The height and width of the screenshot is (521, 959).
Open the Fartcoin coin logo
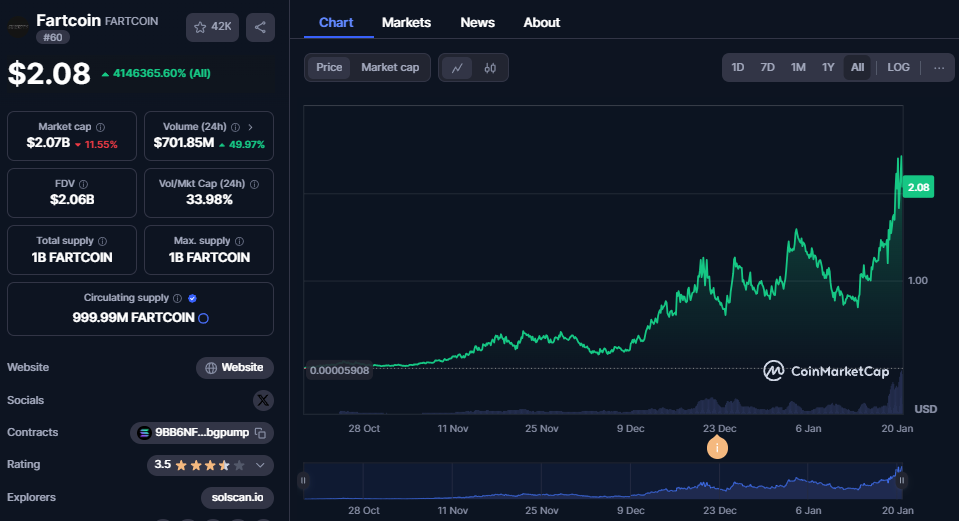tap(18, 27)
